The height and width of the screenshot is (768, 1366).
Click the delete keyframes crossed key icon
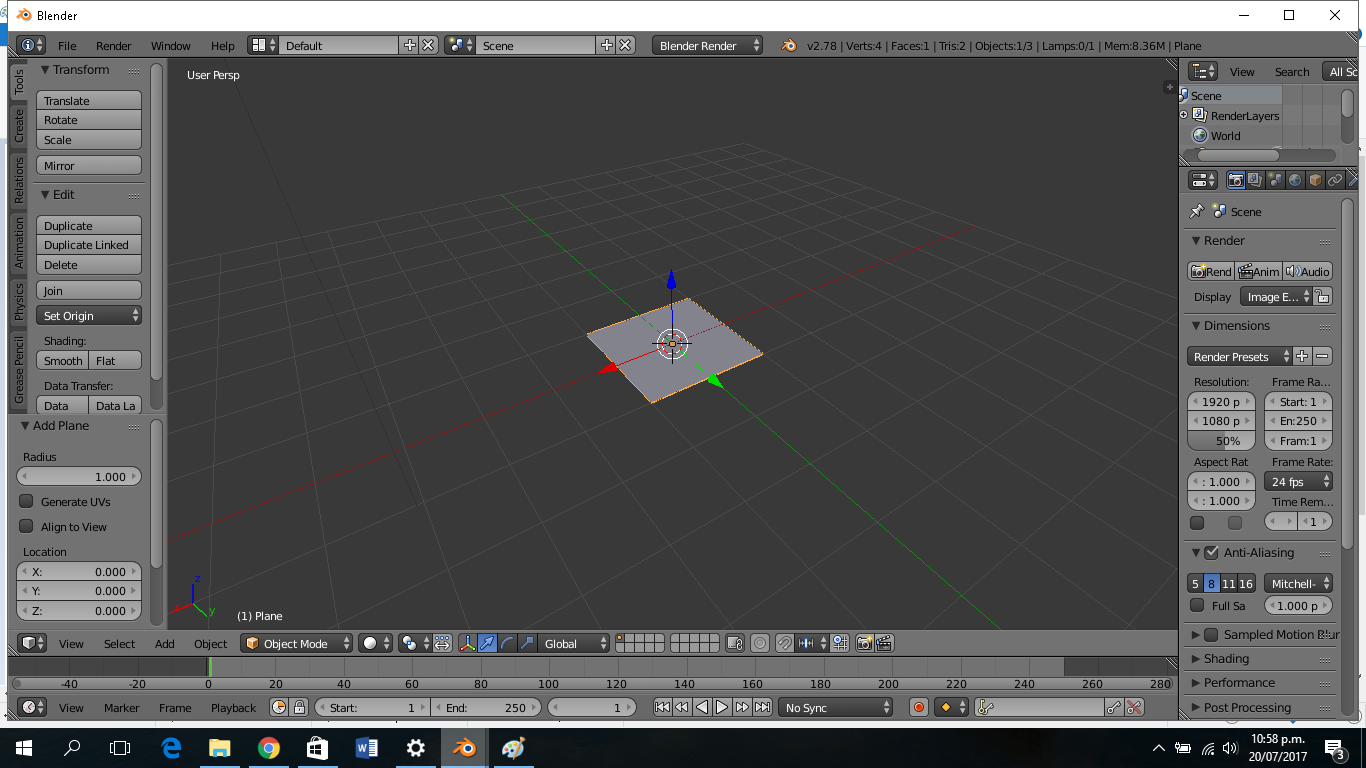click(x=1134, y=708)
